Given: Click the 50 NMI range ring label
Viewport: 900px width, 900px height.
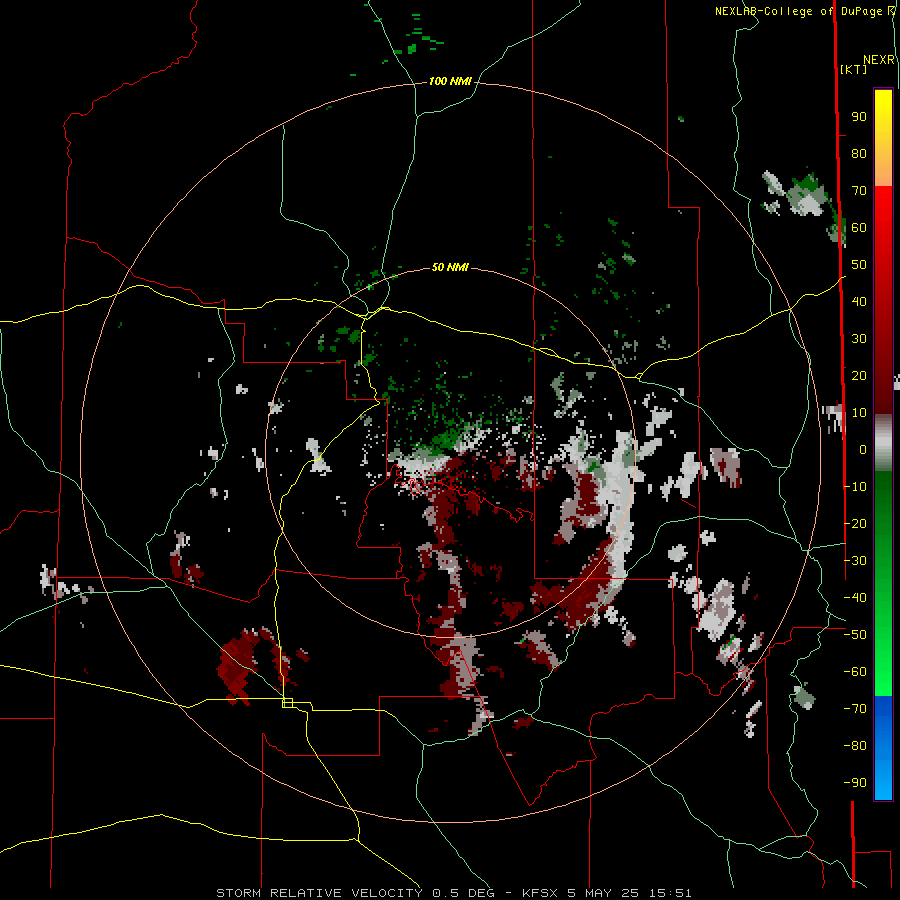Looking at the screenshot, I should [450, 267].
